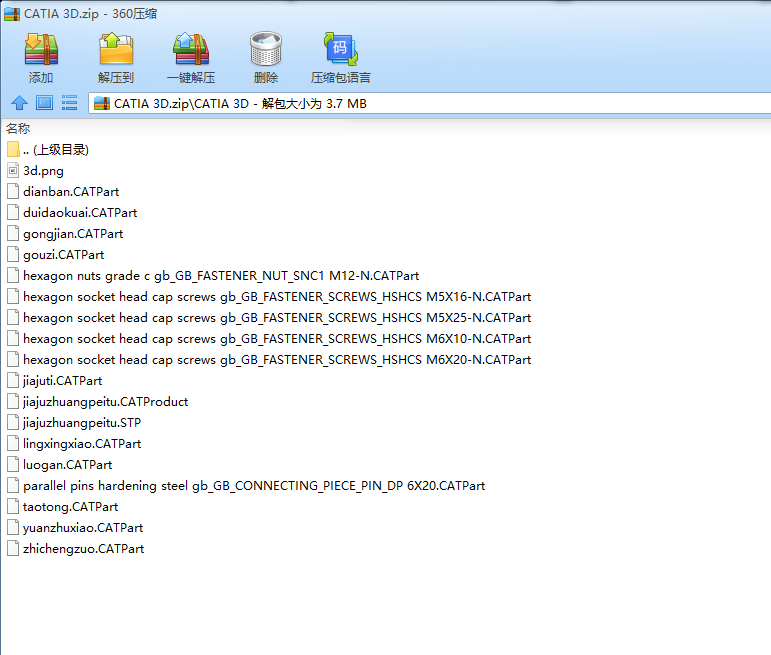Click the 删除 (Delete) trash icon

266,49
